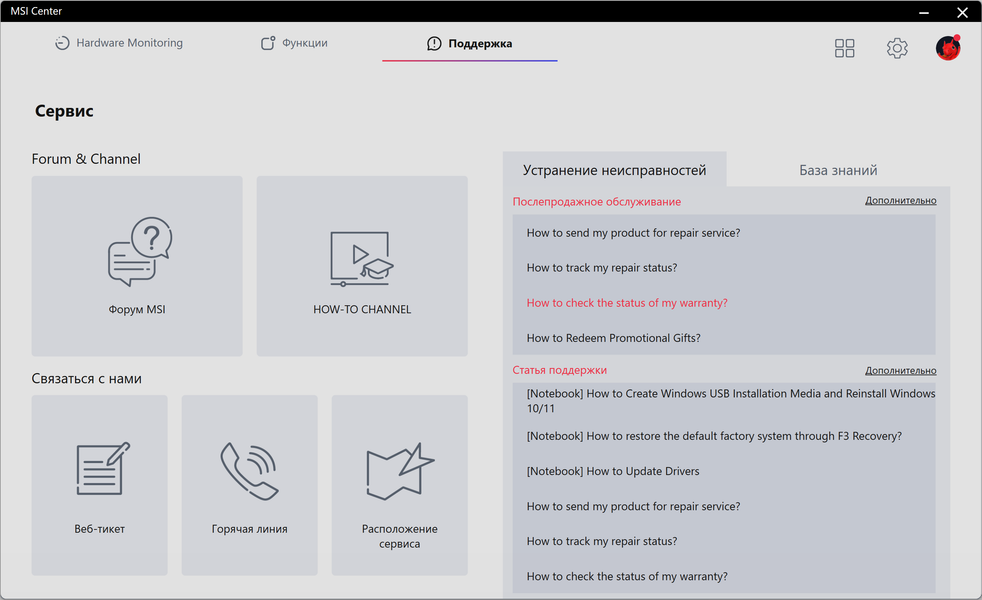The width and height of the screenshot is (982, 600).
Task: Click the Связаться с нами heading
Action: coord(86,378)
